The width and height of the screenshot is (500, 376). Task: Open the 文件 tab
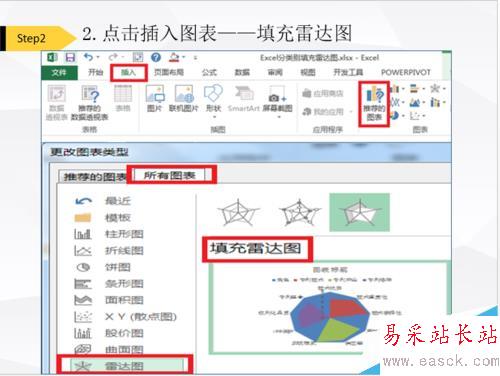(x=59, y=73)
